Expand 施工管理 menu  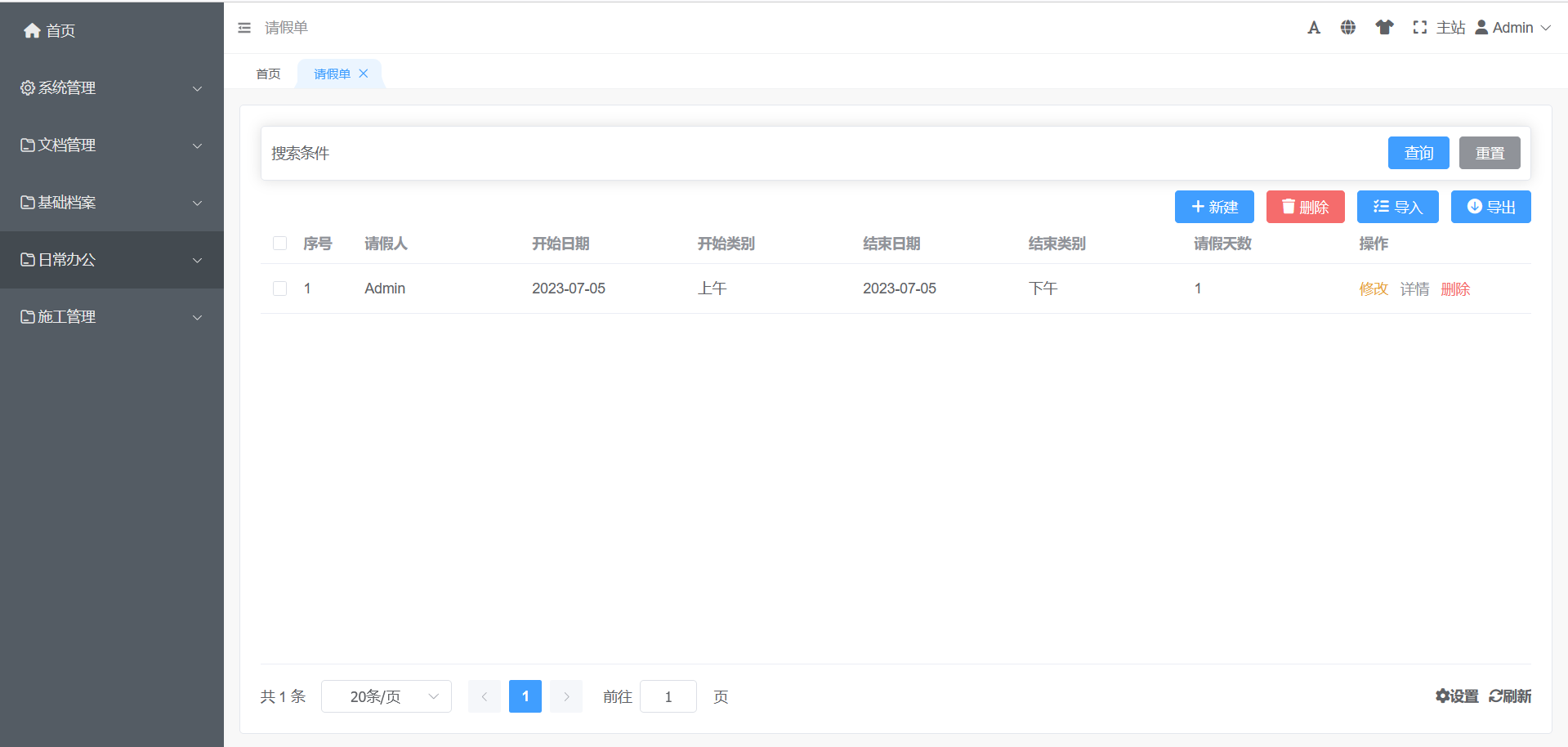pos(112,316)
